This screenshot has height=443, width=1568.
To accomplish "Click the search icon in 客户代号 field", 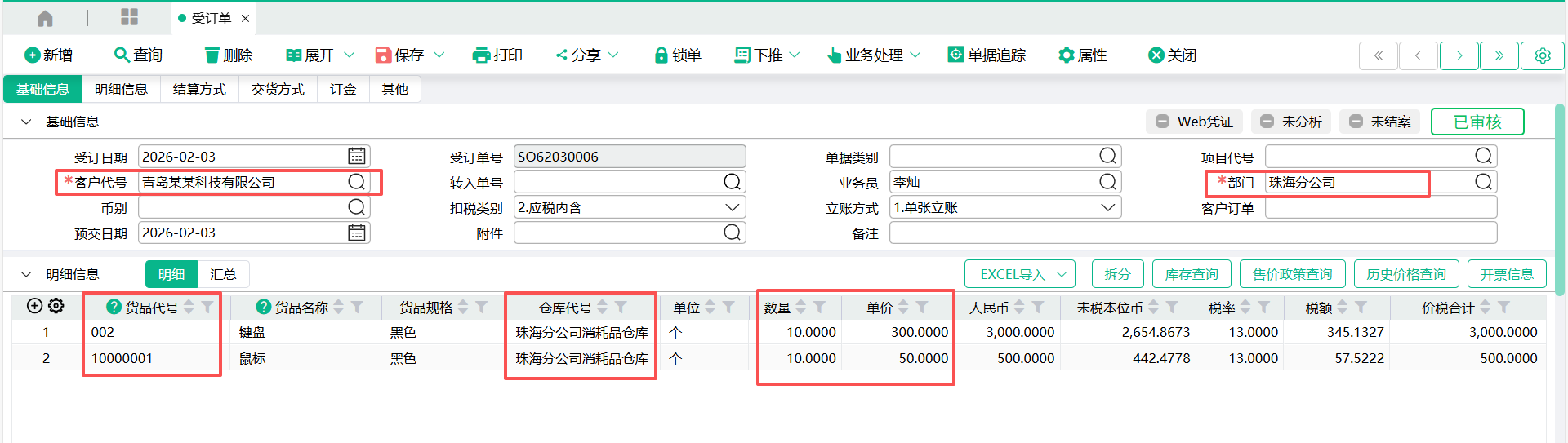I will click(357, 182).
